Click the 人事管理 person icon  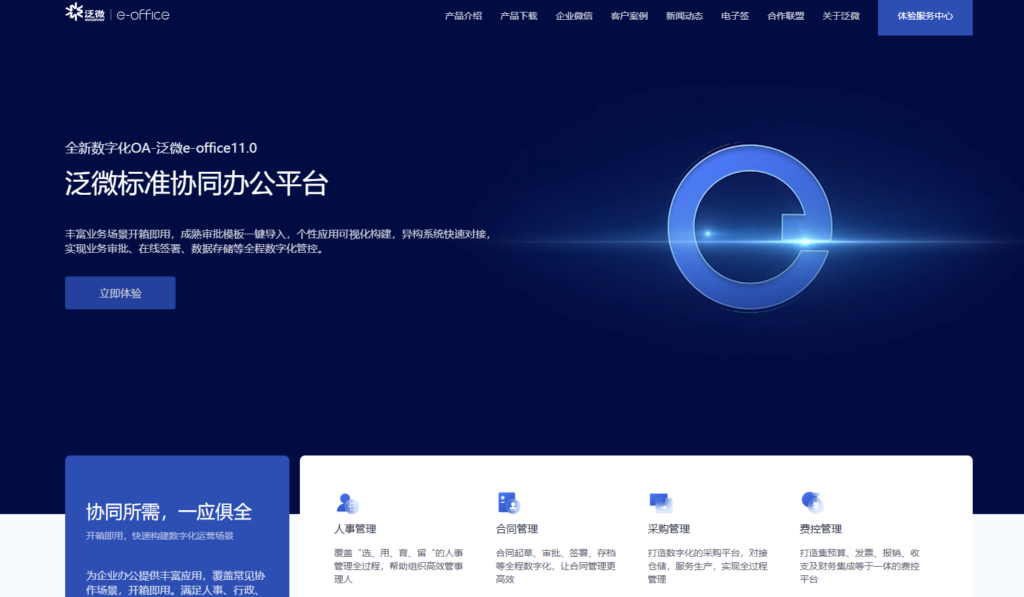point(347,503)
